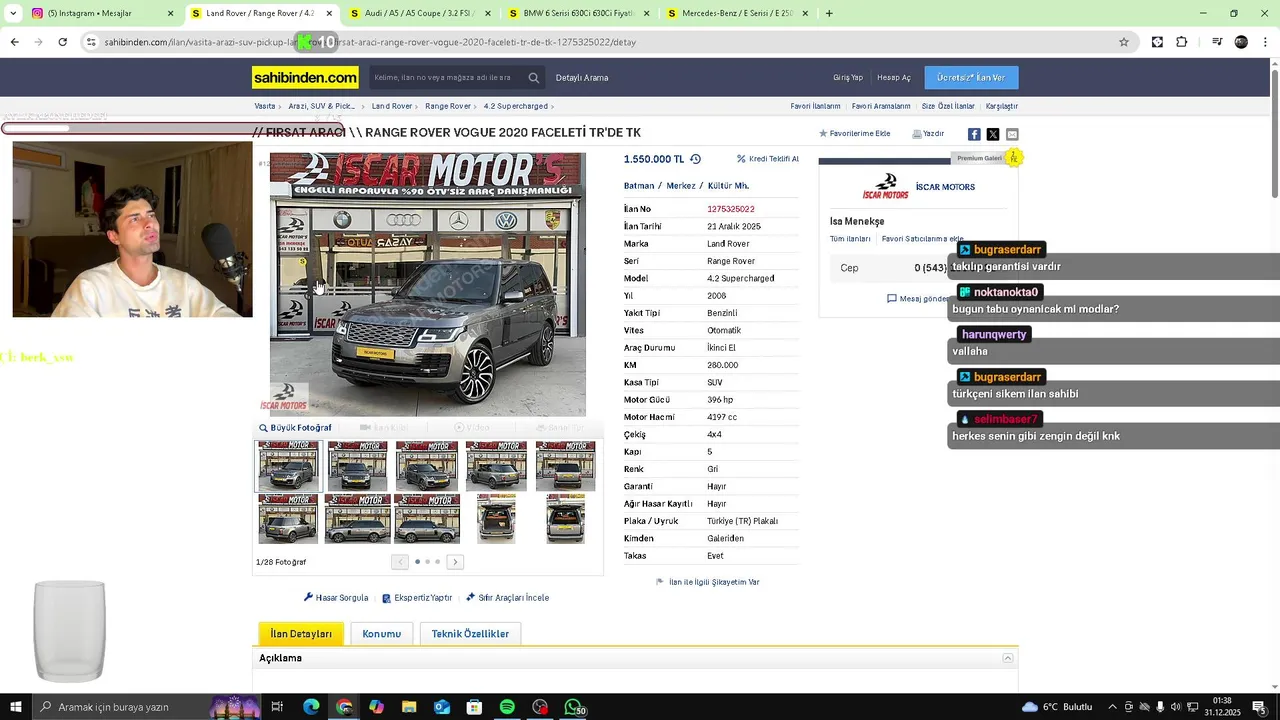
Task: Open Task View on taskbar
Action: point(278,707)
